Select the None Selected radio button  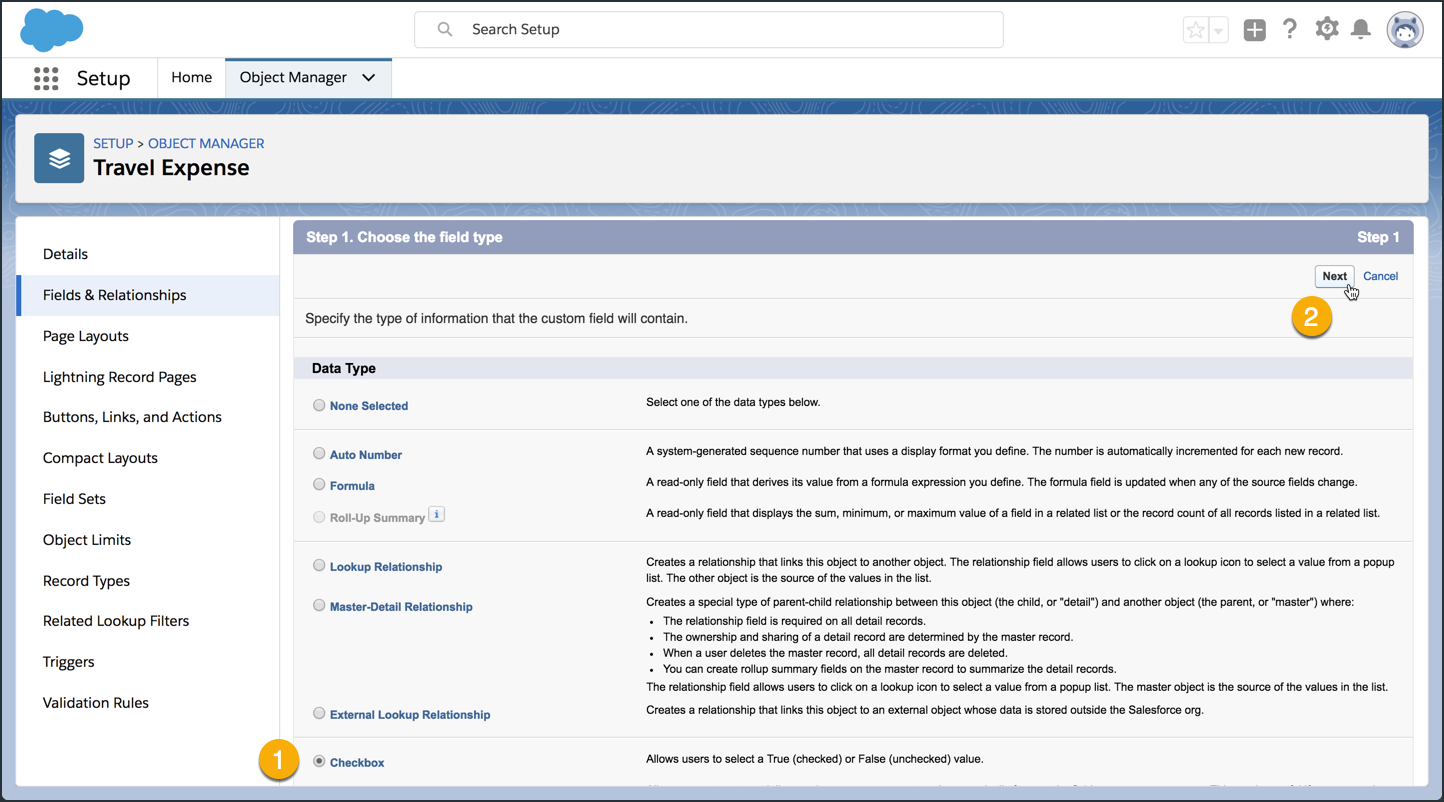(319, 405)
